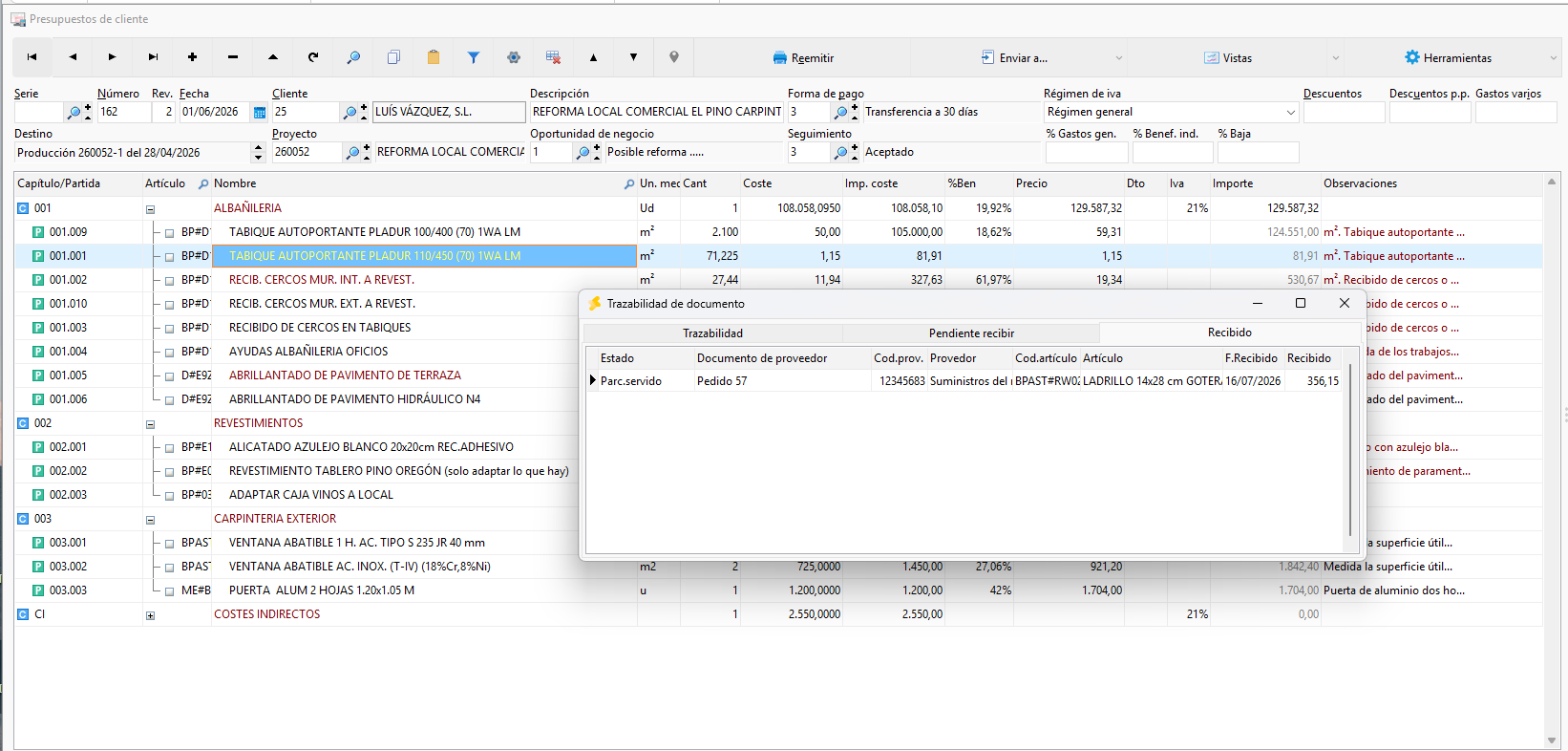Open the calendar picker next to Fecha
This screenshot has height=751, width=1568.
click(x=260, y=113)
